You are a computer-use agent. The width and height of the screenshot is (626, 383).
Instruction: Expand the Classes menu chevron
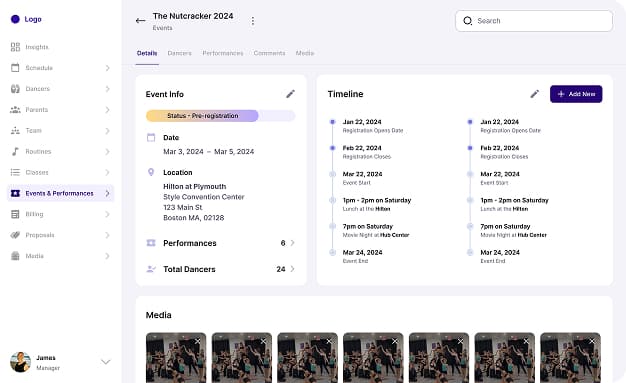pyautogui.click(x=107, y=172)
